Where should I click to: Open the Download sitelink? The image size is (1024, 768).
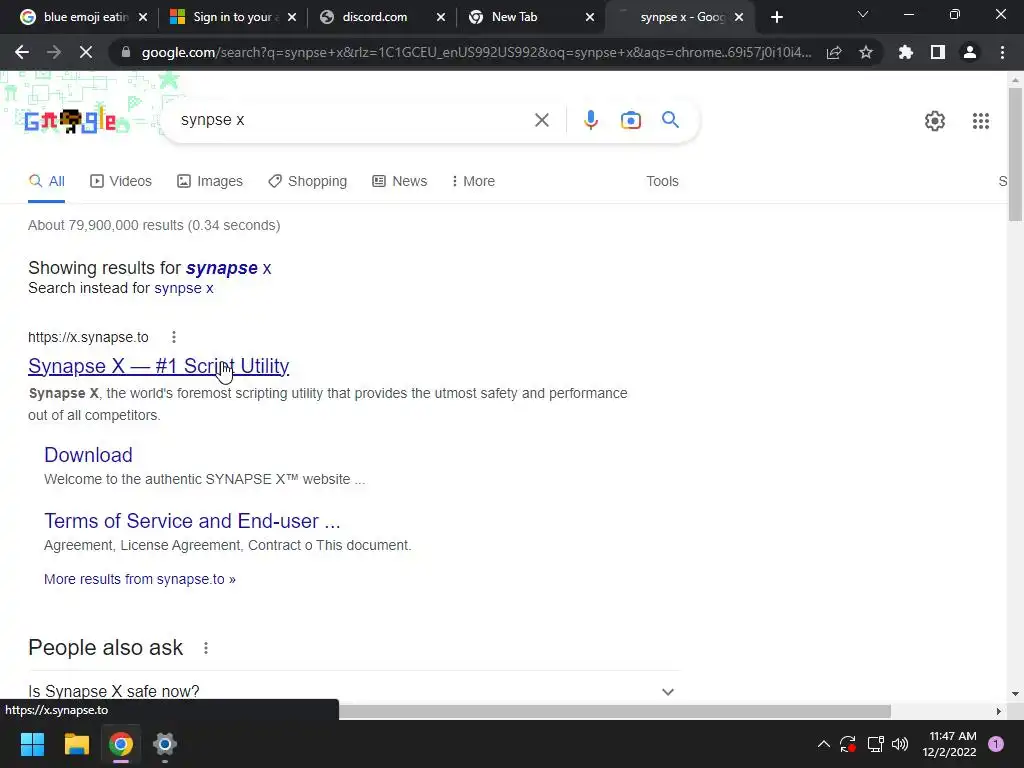coord(88,455)
